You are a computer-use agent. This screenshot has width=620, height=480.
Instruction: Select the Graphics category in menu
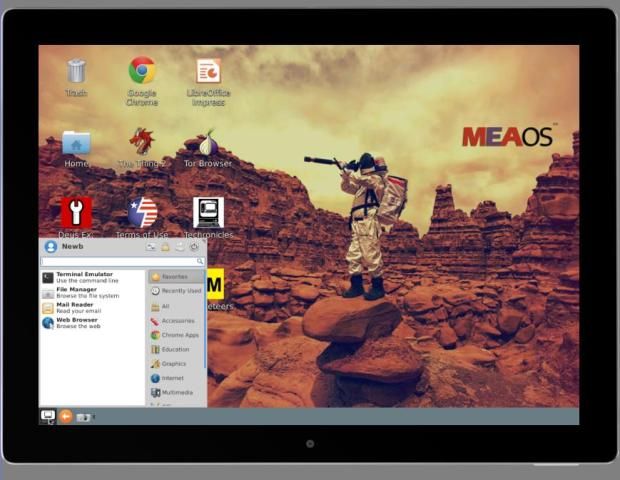click(174, 364)
